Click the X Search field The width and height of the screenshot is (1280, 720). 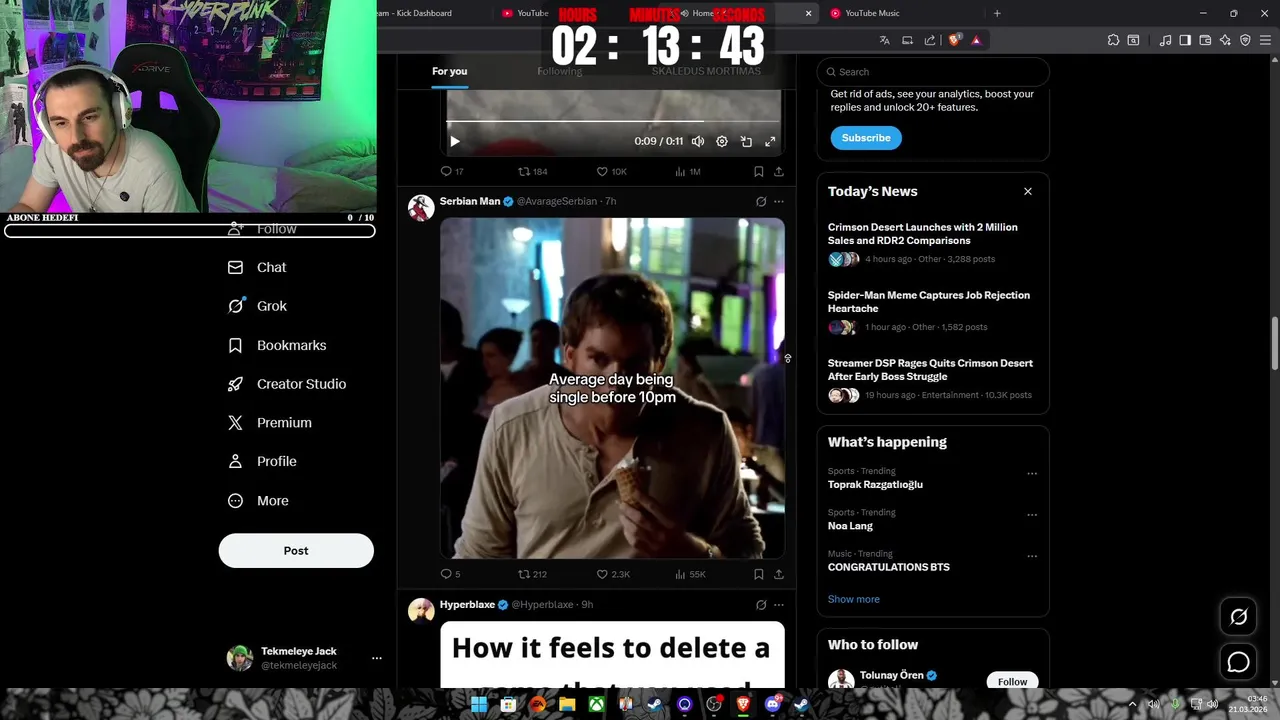pyautogui.click(x=933, y=72)
